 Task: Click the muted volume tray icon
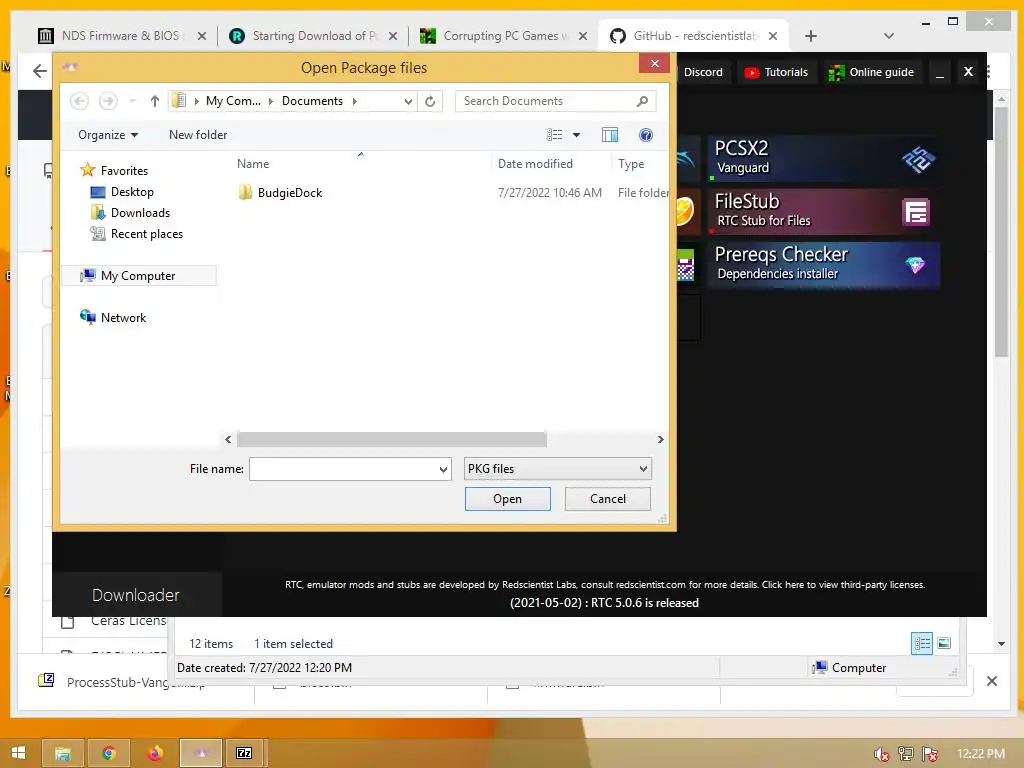click(x=881, y=754)
